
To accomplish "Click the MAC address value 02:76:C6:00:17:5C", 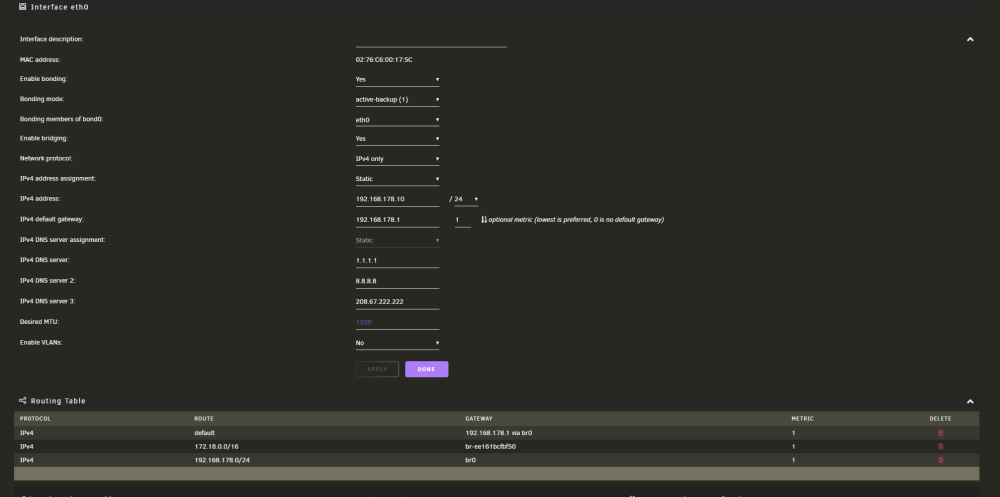I will coord(384,60).
